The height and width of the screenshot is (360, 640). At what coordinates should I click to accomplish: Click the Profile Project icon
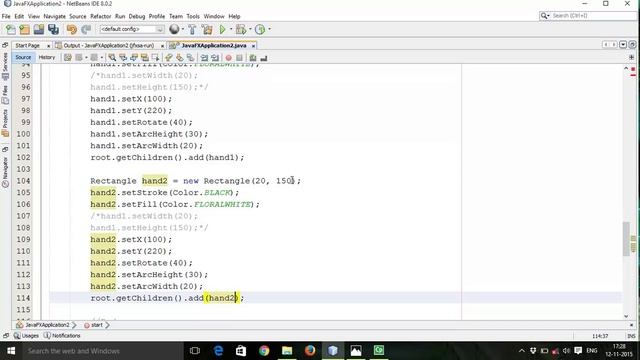tap(260, 29)
